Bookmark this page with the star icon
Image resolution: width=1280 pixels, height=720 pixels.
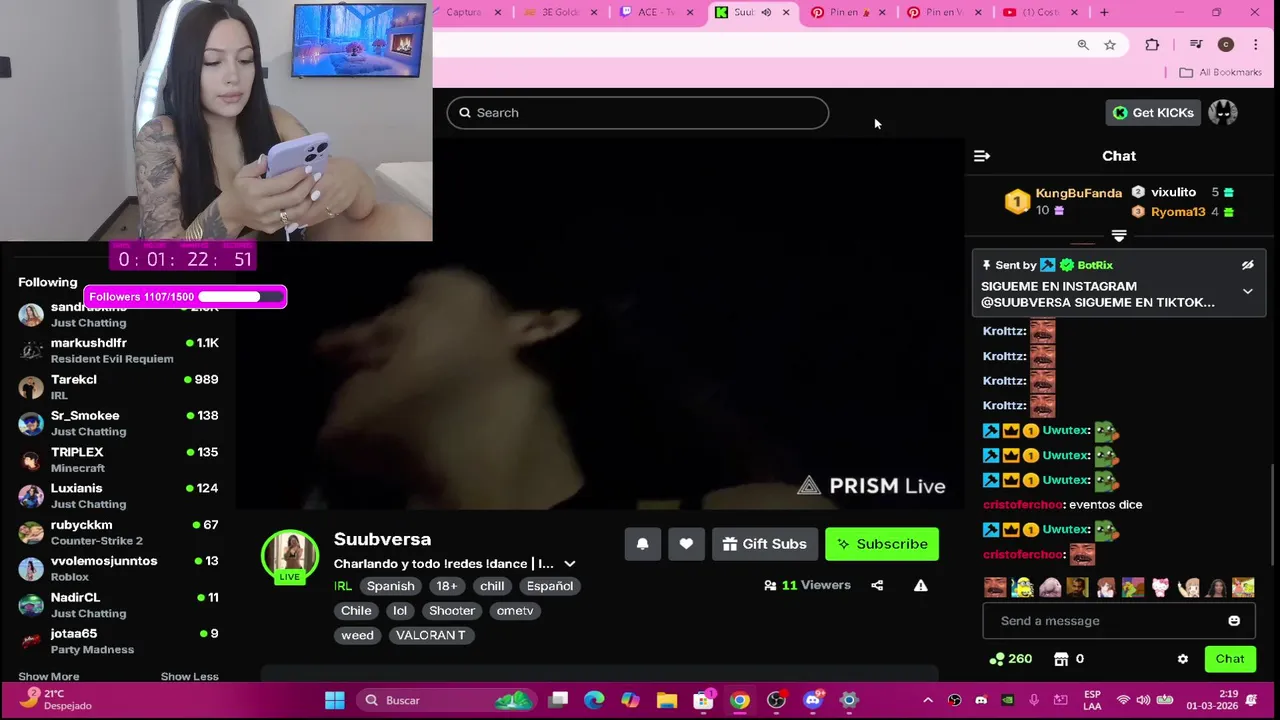1110,45
